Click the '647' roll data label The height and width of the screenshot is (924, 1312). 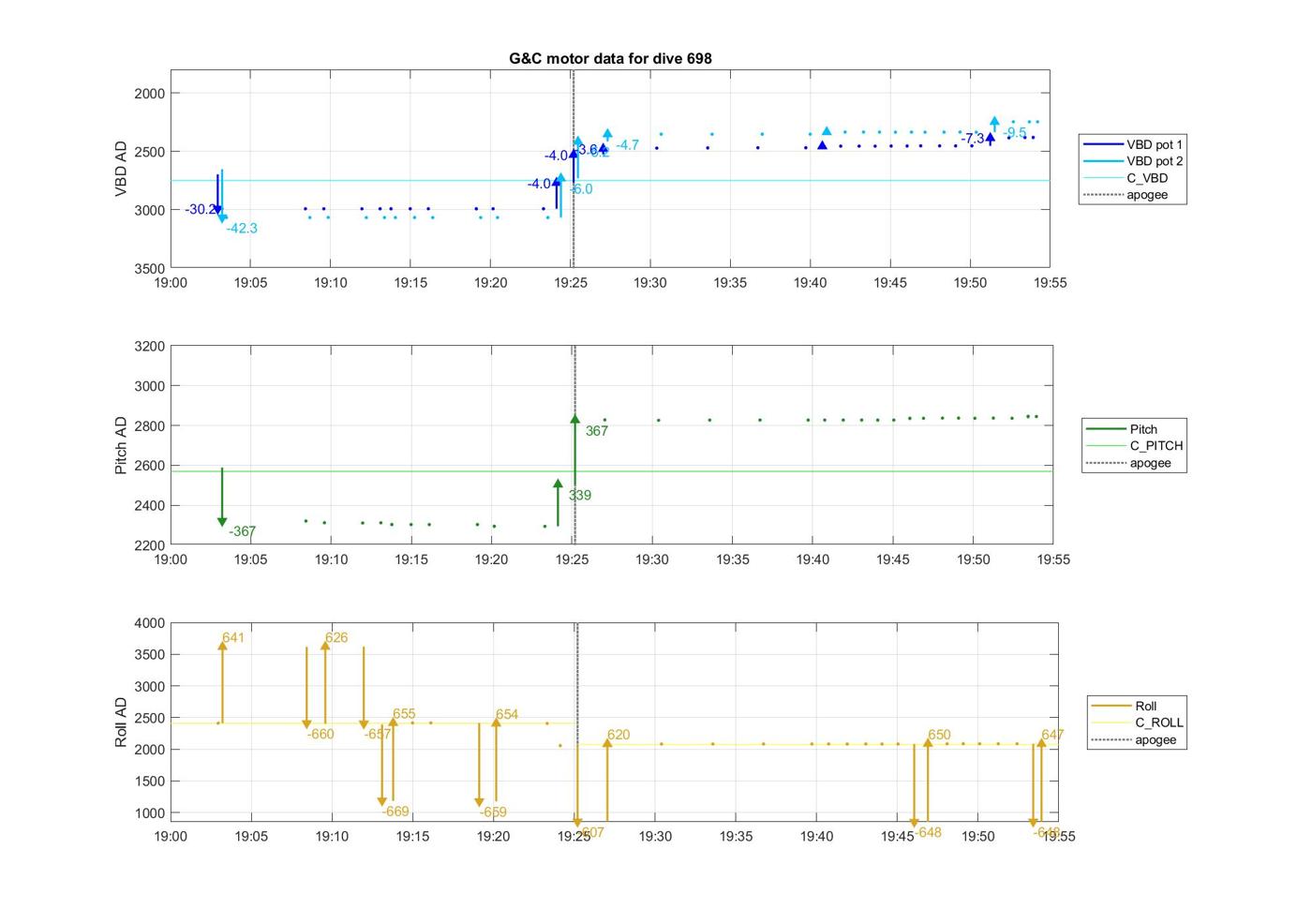(1052, 735)
